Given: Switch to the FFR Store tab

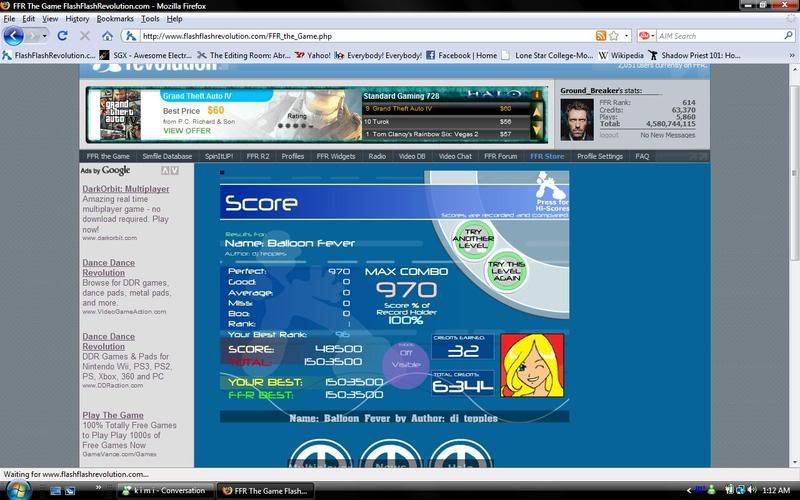Looking at the screenshot, I should click(x=547, y=156).
